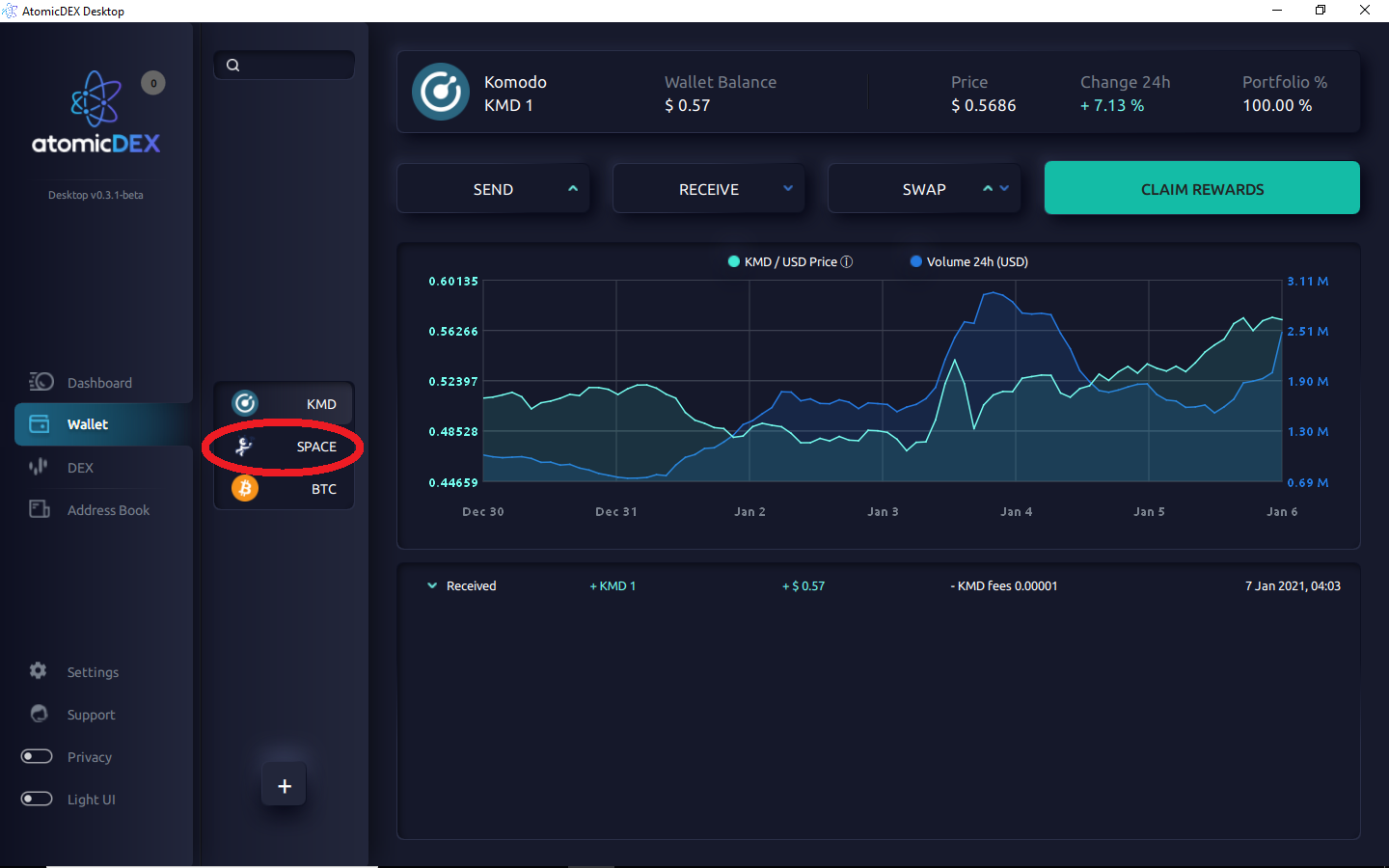Click the arrows on the SWAP button

point(995,188)
